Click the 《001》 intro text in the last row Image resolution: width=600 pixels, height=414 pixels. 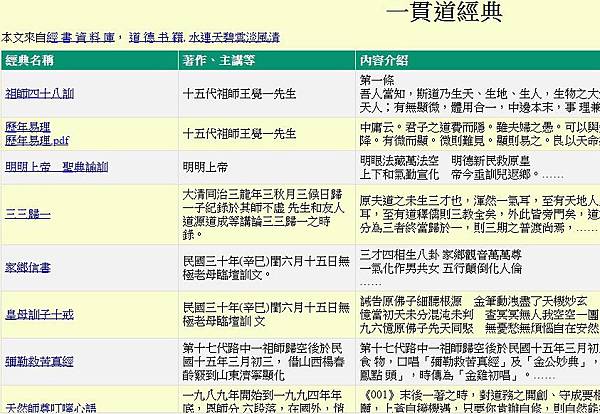[x=480, y=401]
